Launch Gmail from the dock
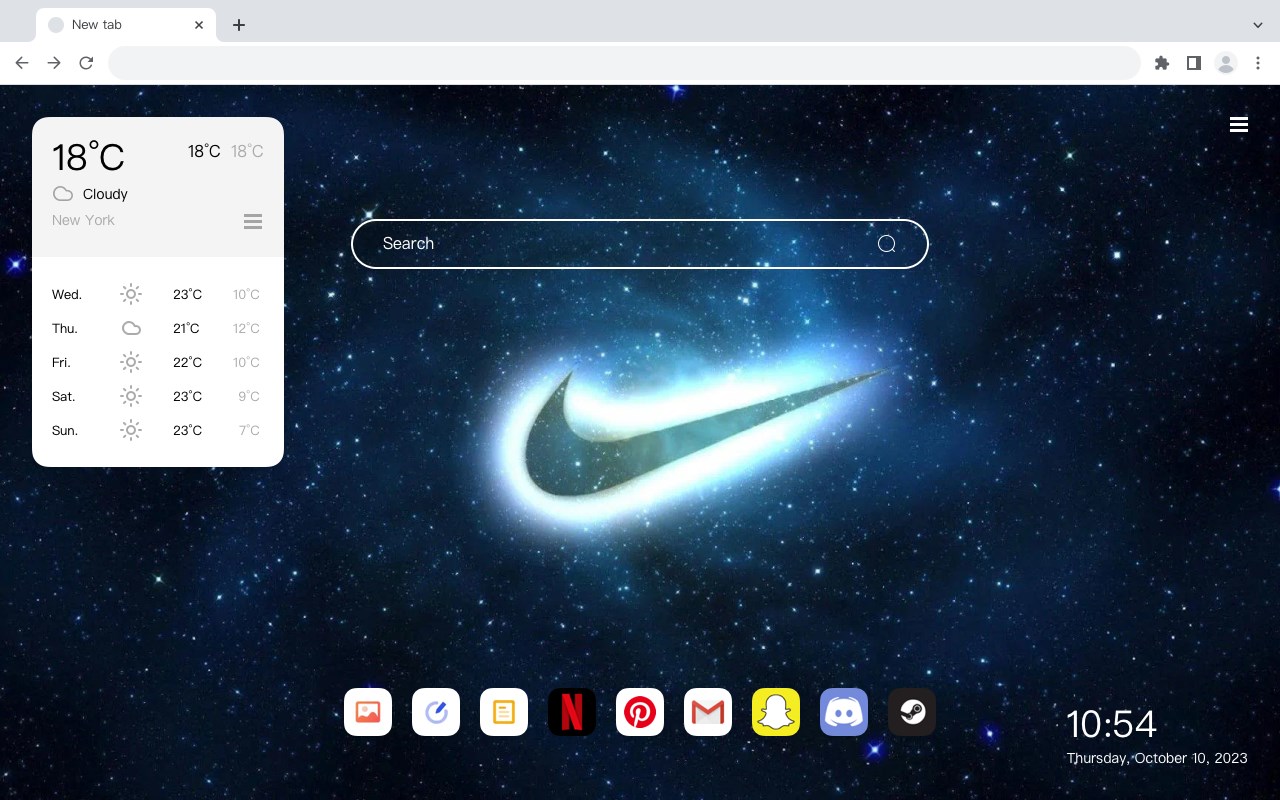The image size is (1280, 800). click(708, 712)
